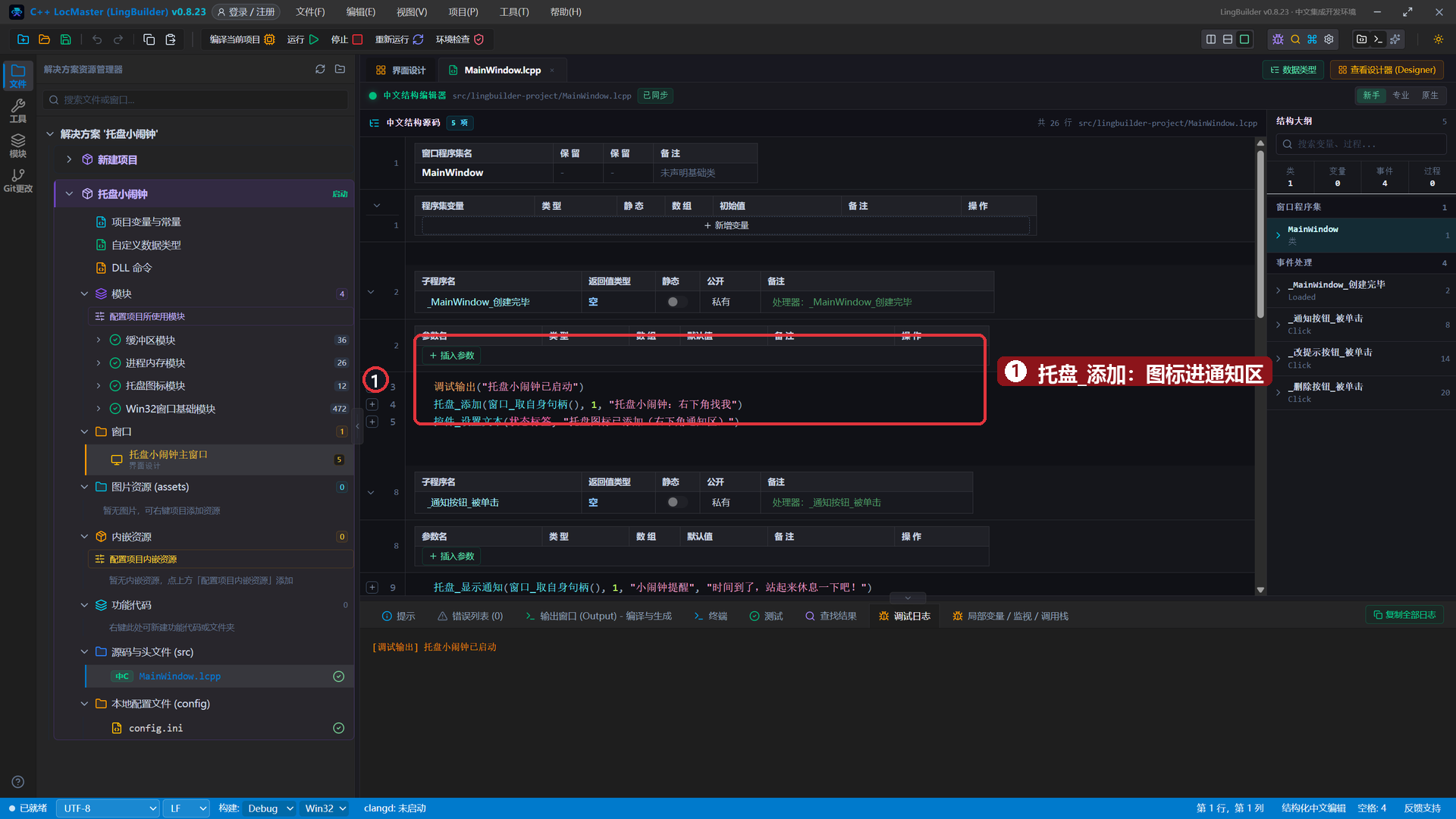This screenshot has width=1456, height=819.
Task: Collapse the 托盘小闹钟 project node
Action: tap(69, 194)
